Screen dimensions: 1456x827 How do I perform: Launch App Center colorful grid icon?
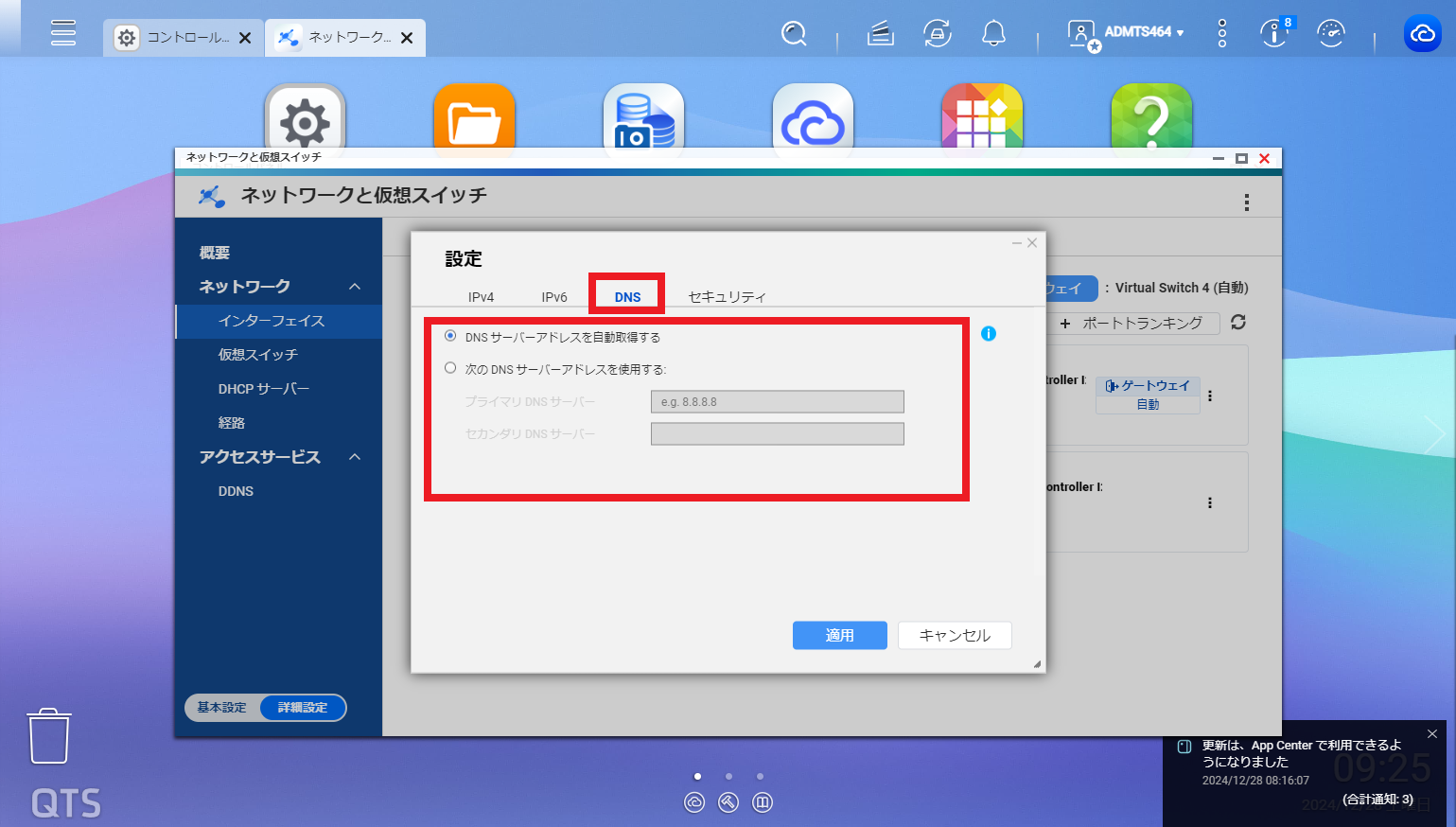click(982, 121)
